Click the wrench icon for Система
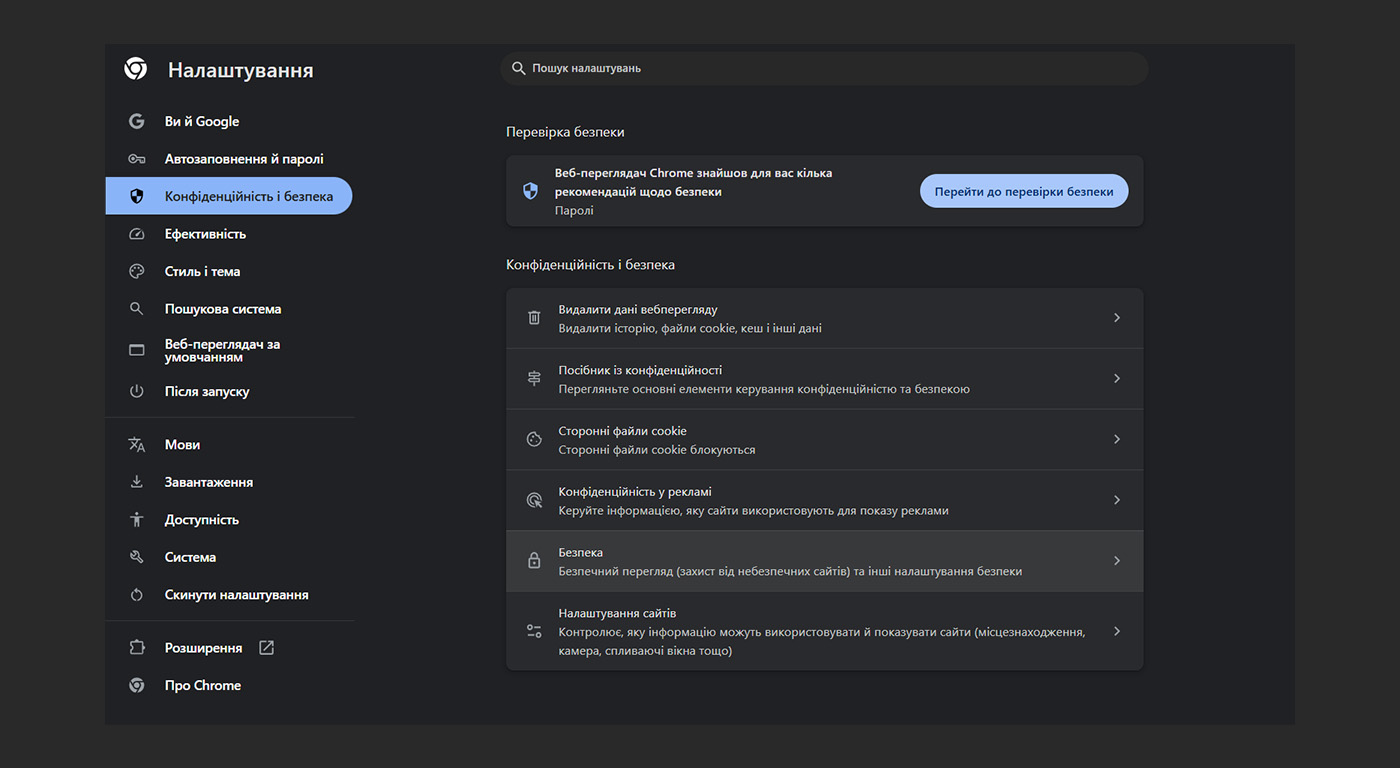The height and width of the screenshot is (768, 1400). click(x=137, y=557)
